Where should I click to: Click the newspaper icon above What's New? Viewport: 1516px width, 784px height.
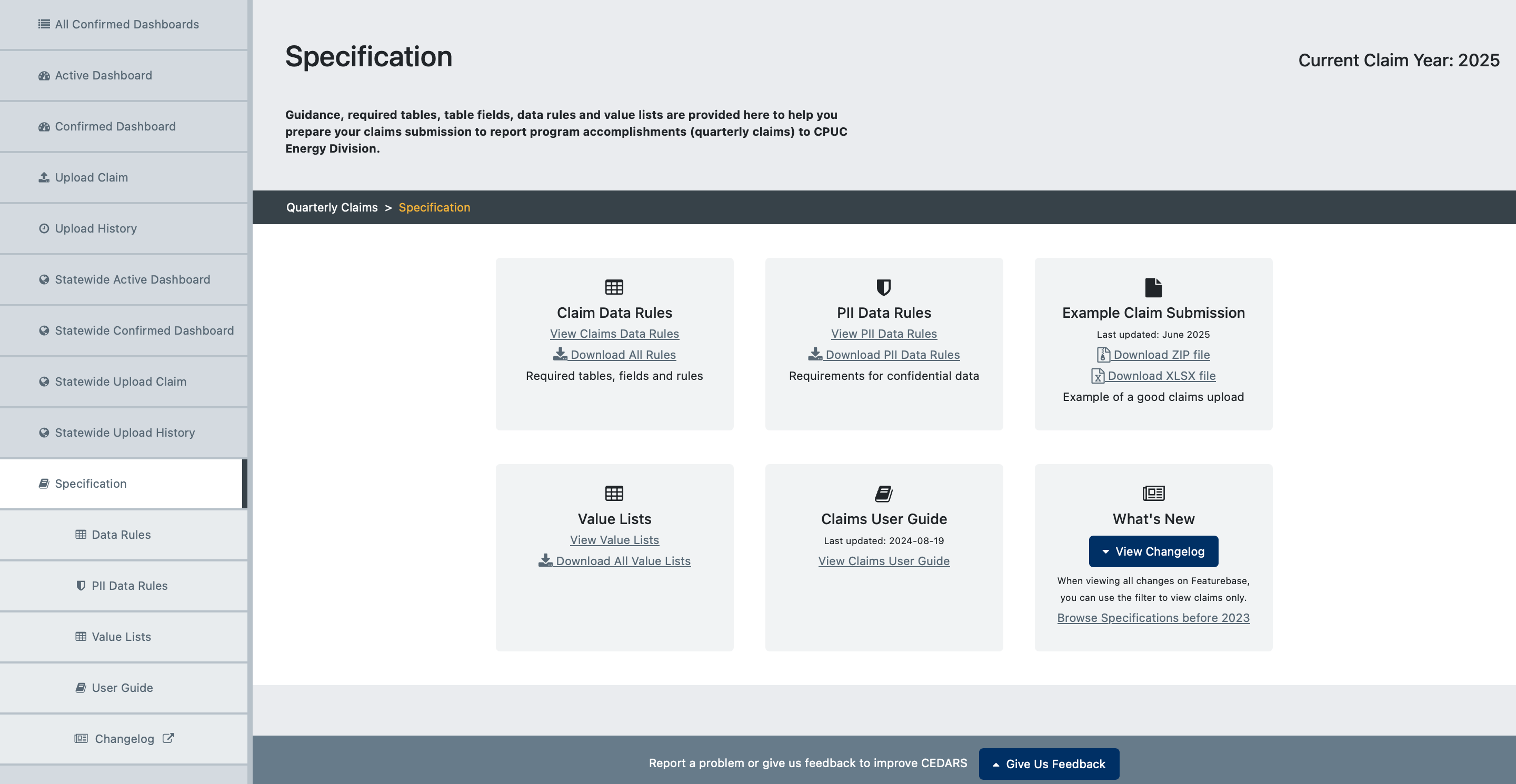pyautogui.click(x=1153, y=494)
